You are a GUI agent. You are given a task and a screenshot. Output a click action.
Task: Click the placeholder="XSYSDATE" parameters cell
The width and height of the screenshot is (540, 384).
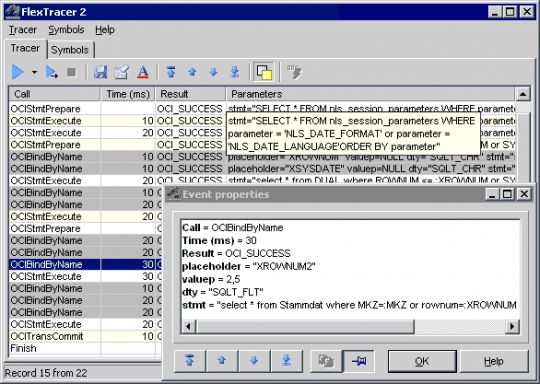pos(371,169)
